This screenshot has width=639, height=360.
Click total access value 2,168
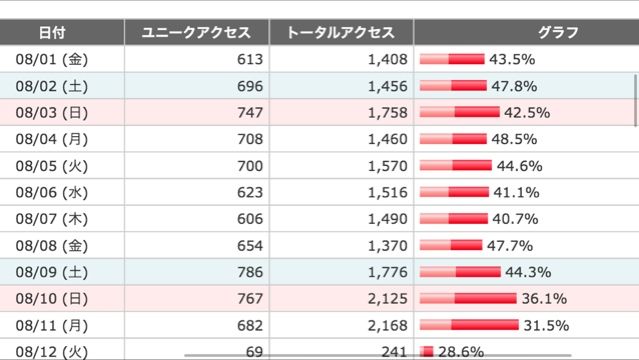click(x=388, y=325)
